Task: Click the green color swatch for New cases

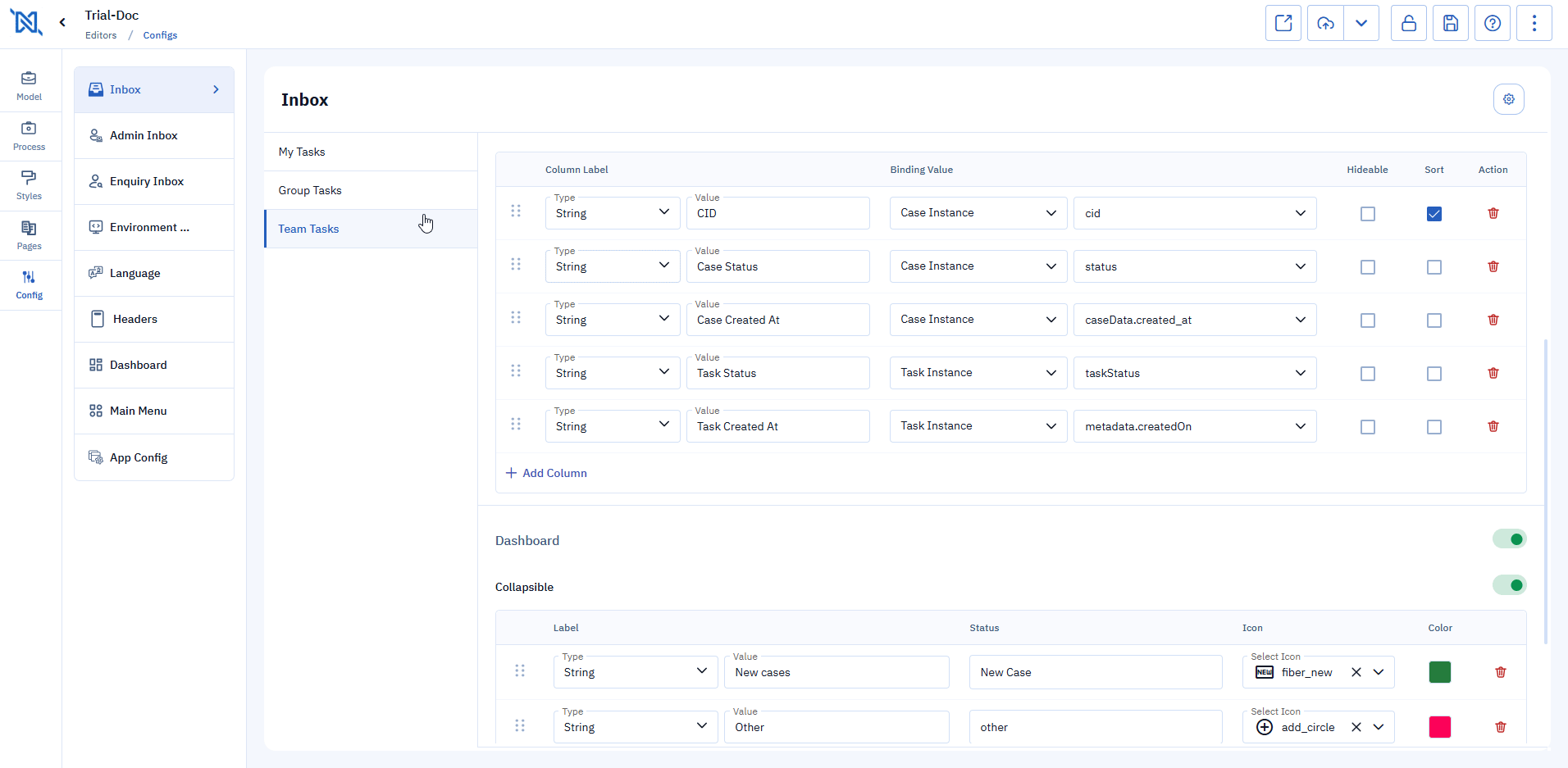Action: (1440, 672)
